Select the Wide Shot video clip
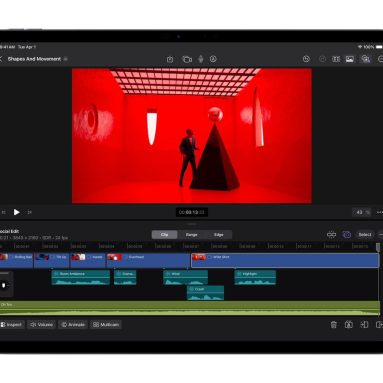The image size is (383, 383). click(285, 260)
